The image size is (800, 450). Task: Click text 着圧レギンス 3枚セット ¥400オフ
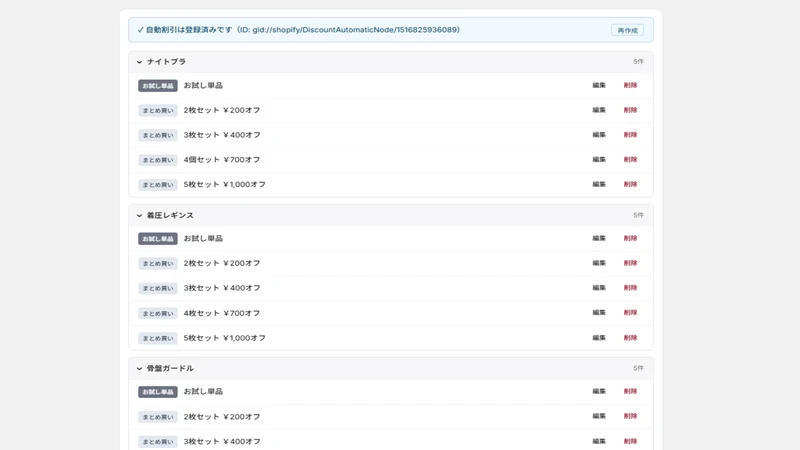[x=222, y=288]
